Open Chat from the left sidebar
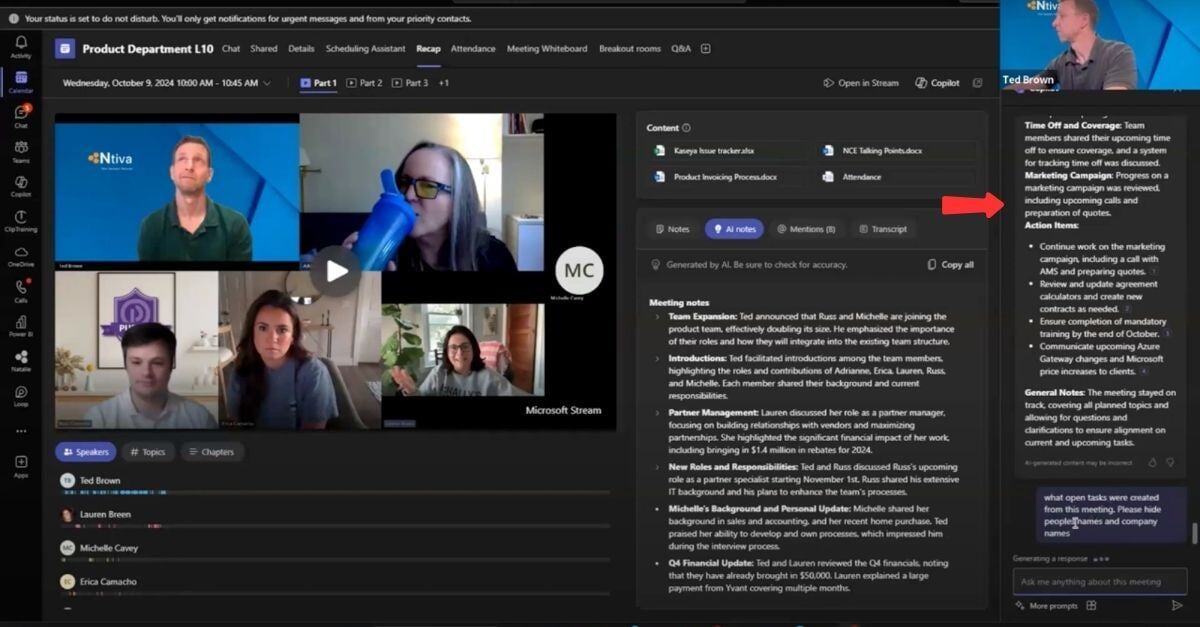Image resolution: width=1200 pixels, height=627 pixels. point(21,116)
